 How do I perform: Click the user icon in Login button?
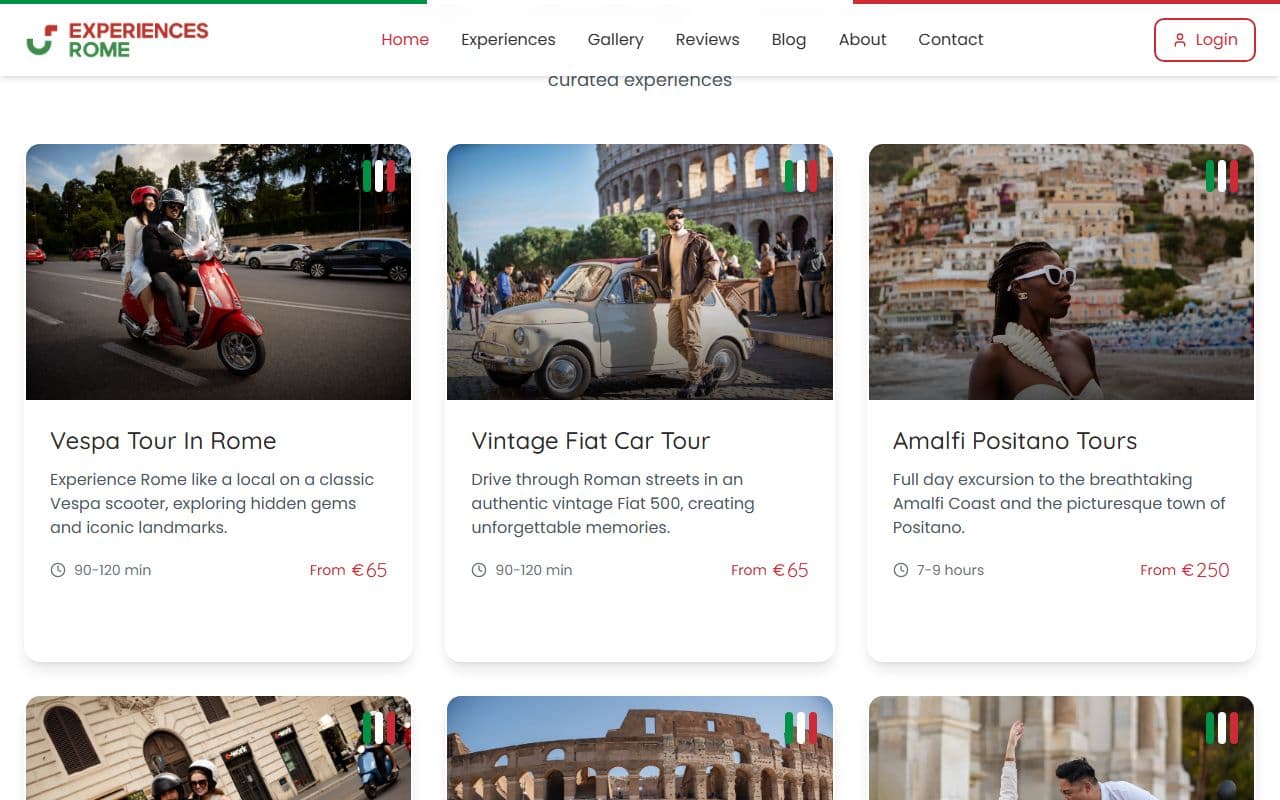(1180, 40)
